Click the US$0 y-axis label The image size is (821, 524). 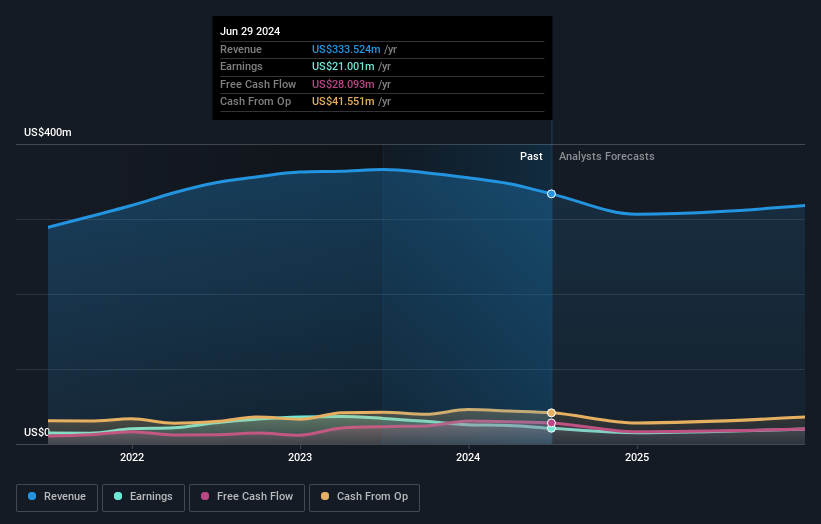click(37, 432)
